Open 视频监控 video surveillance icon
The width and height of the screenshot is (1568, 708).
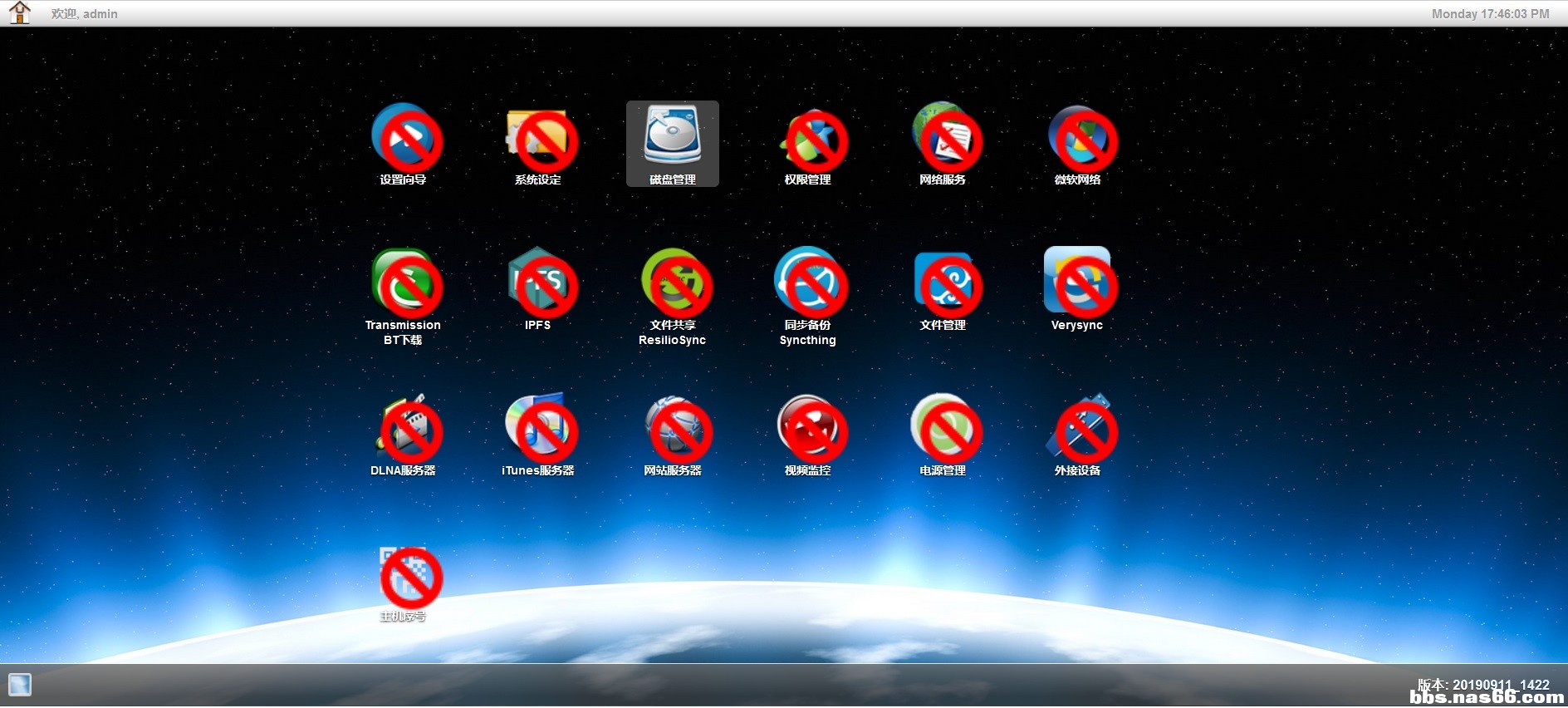(x=808, y=429)
